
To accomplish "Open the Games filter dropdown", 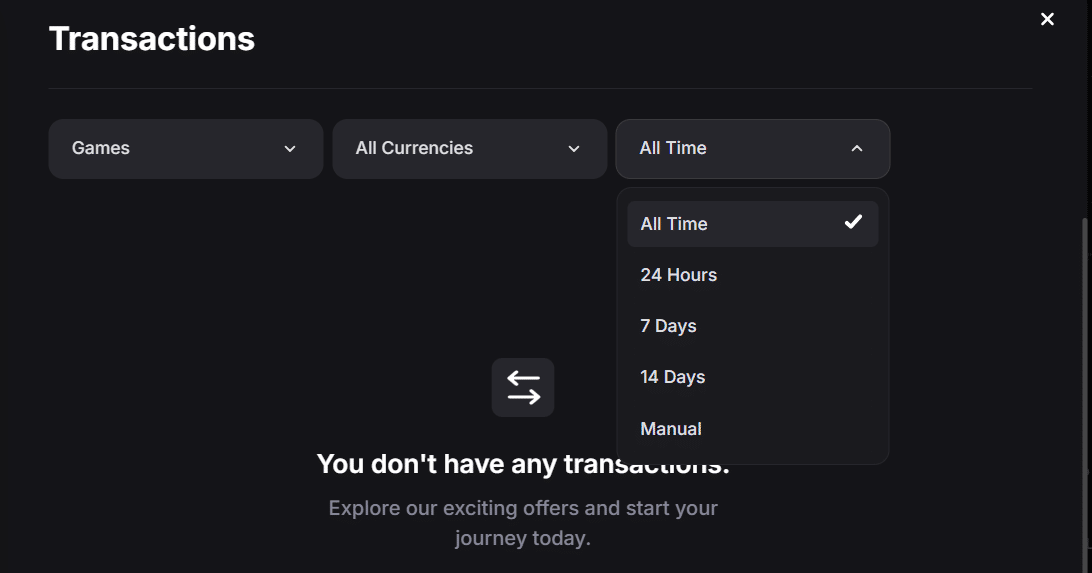I will 185,149.
